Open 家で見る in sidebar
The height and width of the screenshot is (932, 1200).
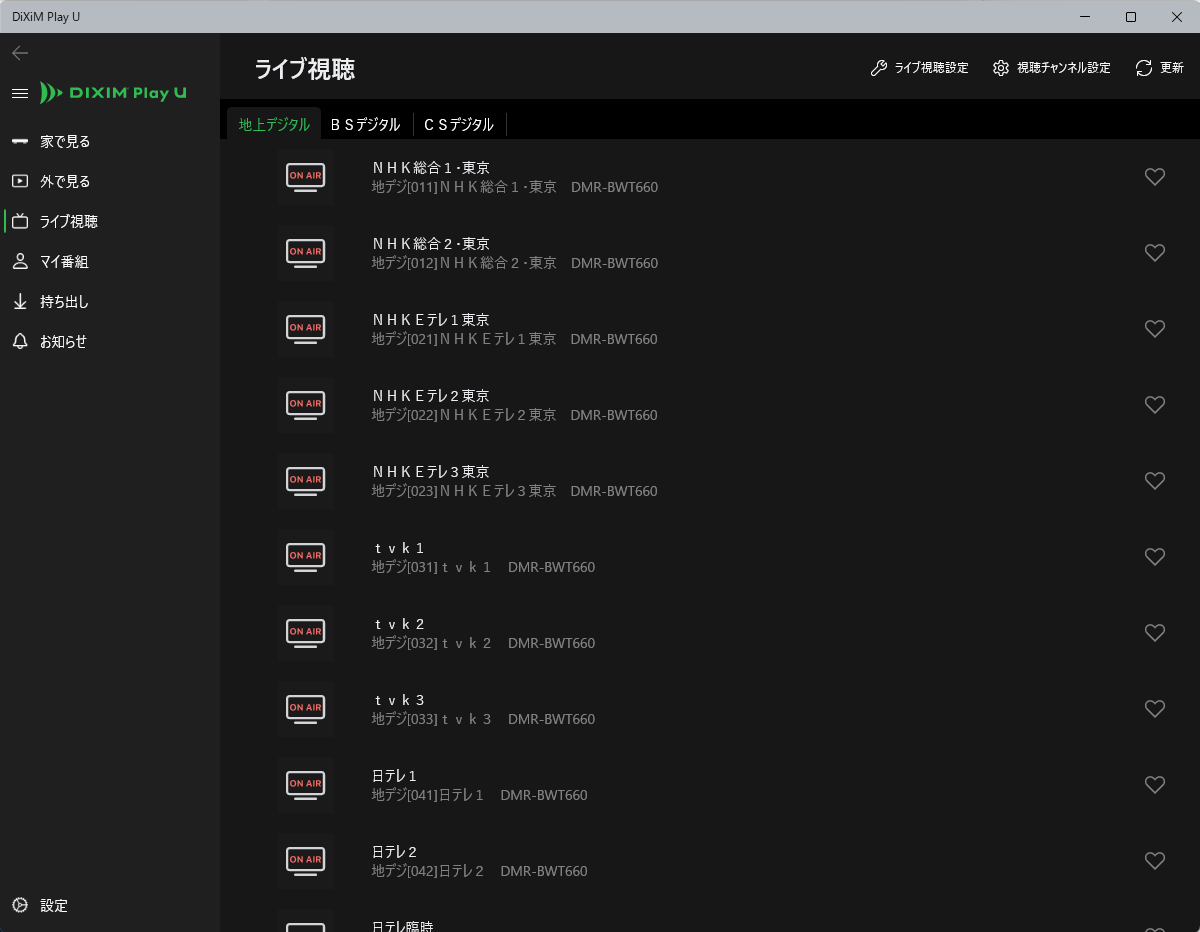[65, 142]
